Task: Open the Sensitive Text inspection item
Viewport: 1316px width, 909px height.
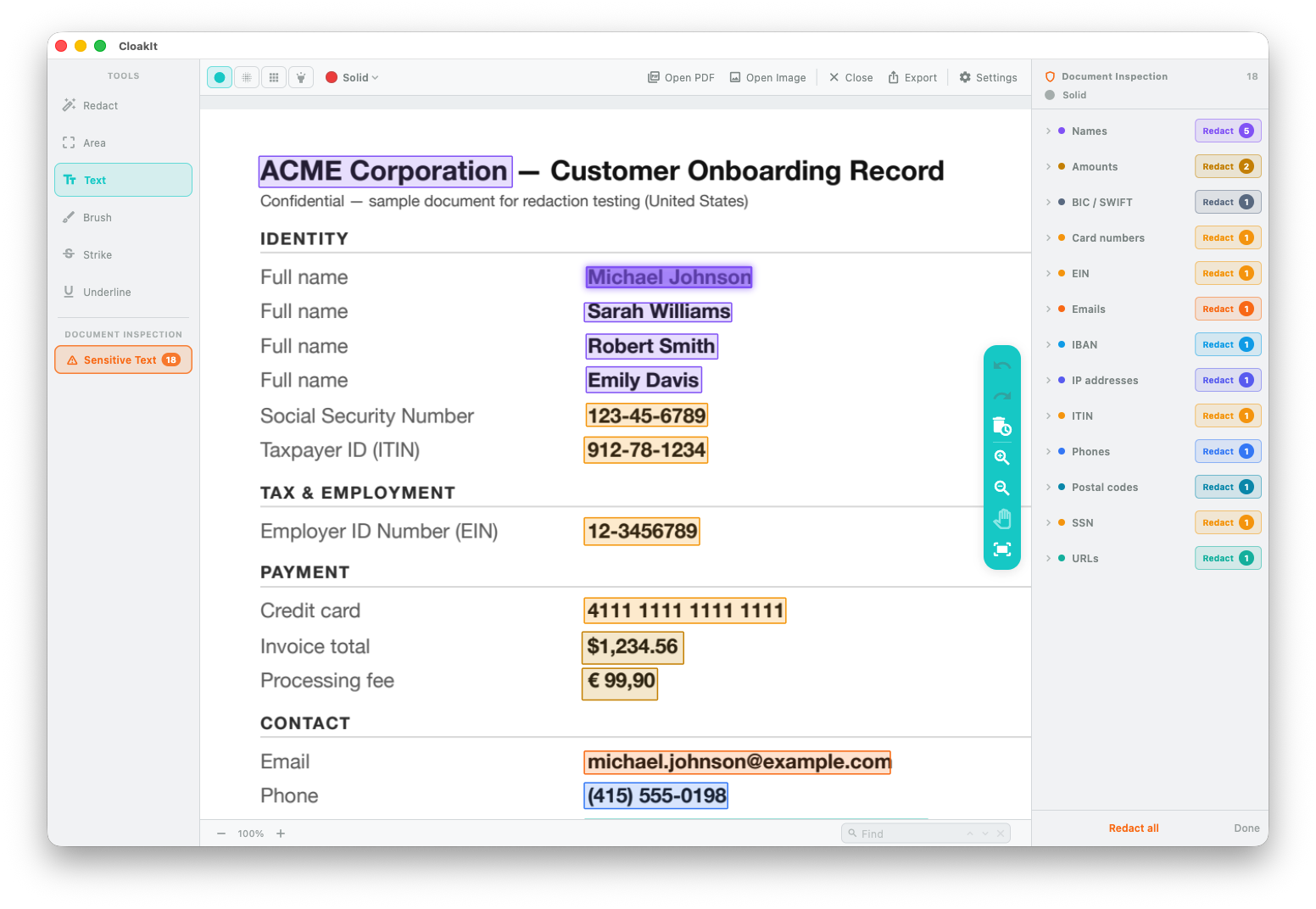Action: [x=123, y=360]
